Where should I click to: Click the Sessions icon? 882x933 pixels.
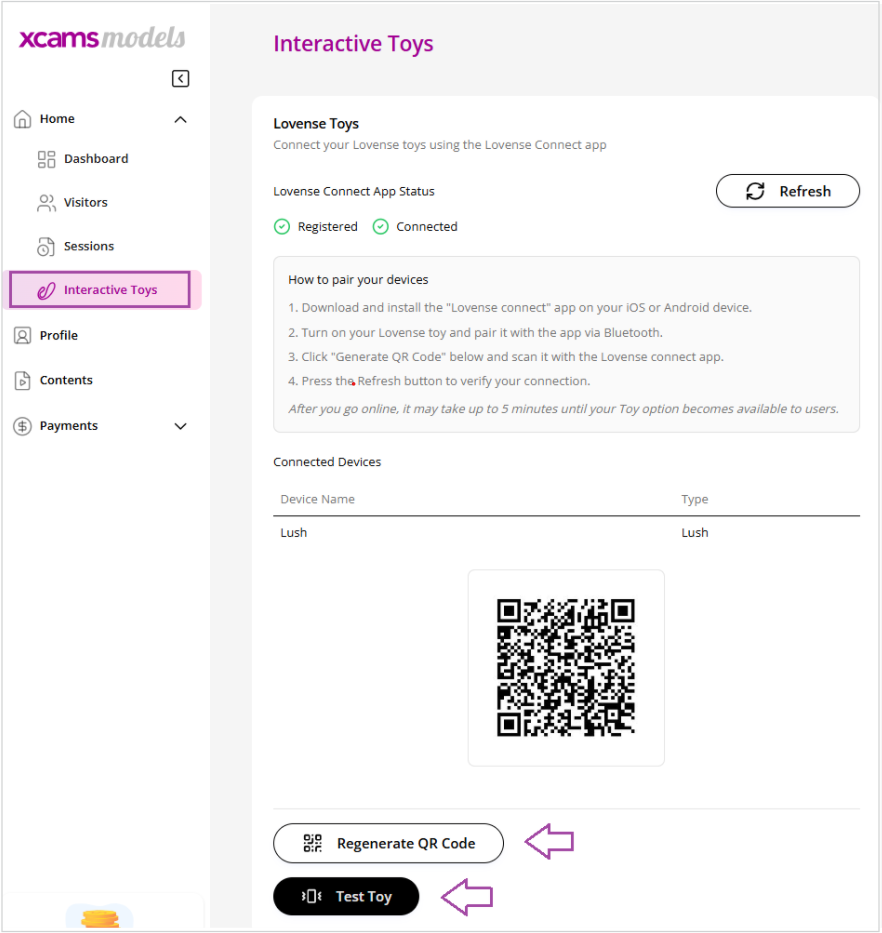46,246
